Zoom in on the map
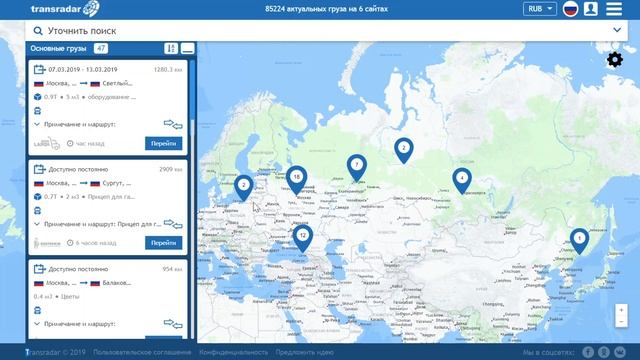The height and width of the screenshot is (360, 640). pos(621,310)
